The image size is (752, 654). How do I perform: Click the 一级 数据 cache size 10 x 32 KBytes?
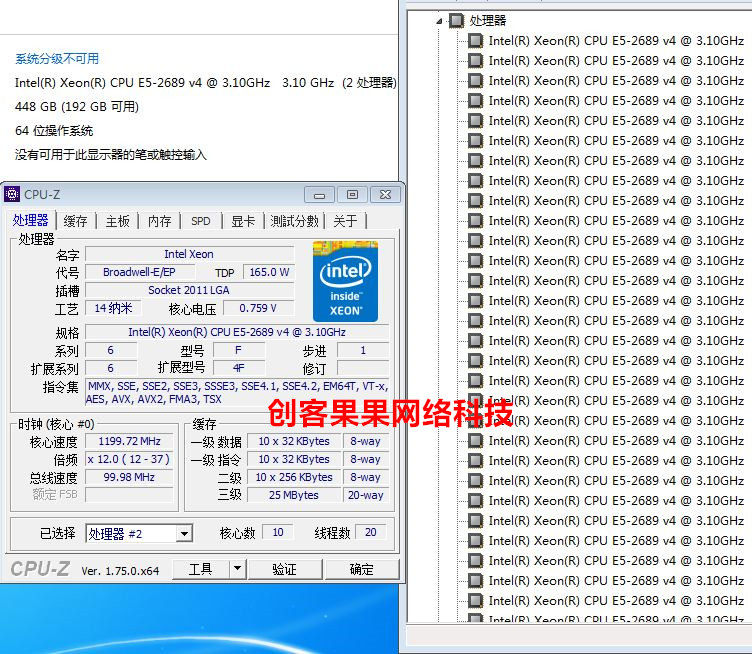(294, 441)
